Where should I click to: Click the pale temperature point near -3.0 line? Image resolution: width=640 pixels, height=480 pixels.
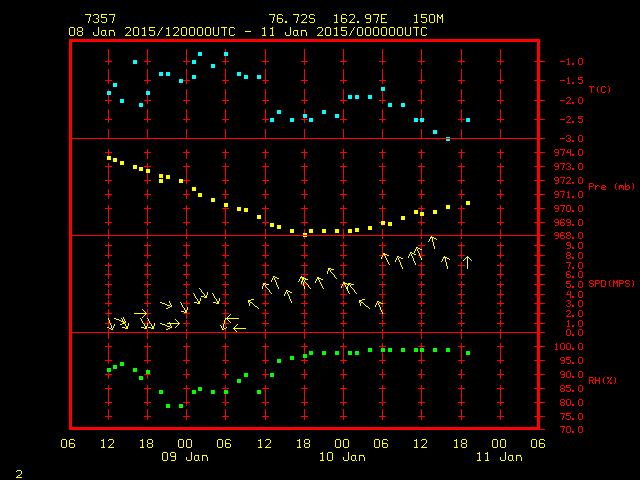(447, 139)
